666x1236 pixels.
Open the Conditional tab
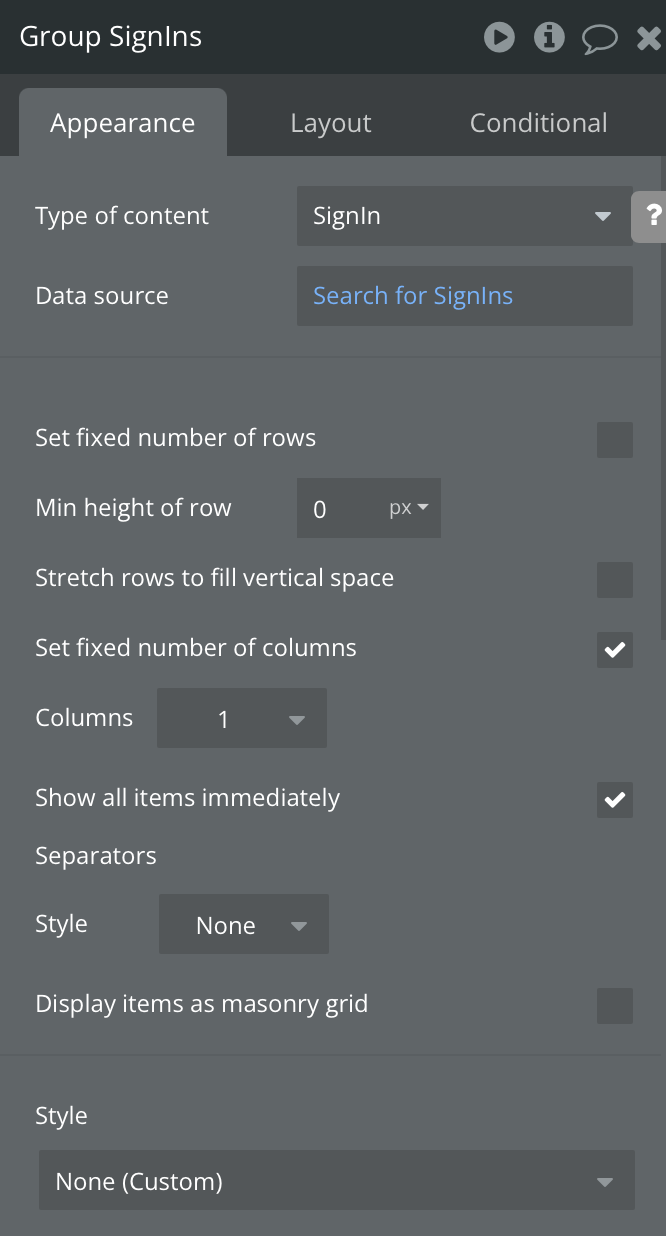(538, 123)
